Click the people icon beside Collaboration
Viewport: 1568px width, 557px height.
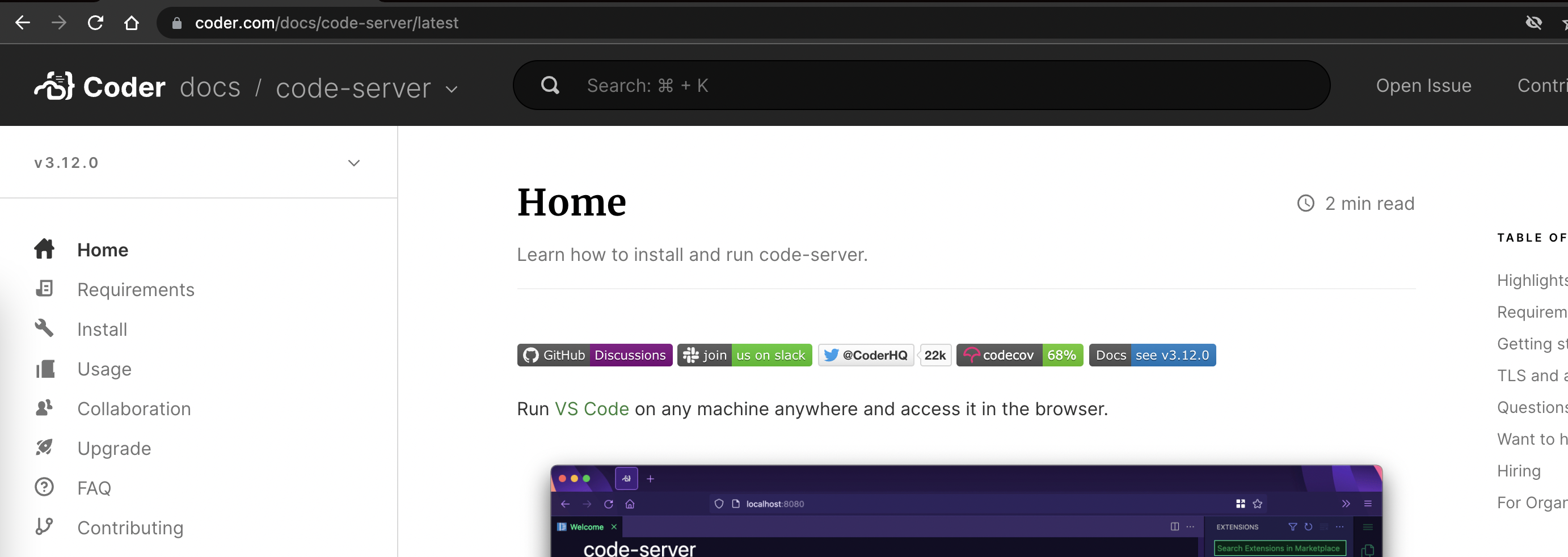coord(44,408)
